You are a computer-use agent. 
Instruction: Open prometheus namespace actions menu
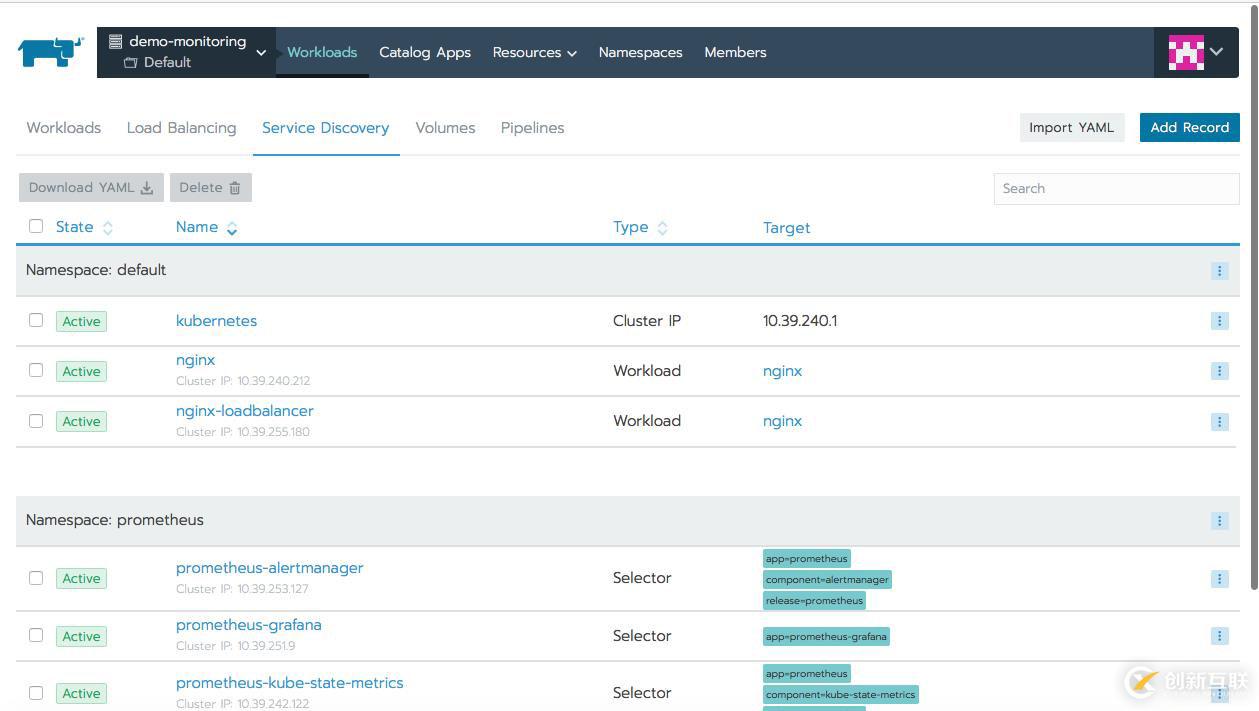pos(1219,521)
